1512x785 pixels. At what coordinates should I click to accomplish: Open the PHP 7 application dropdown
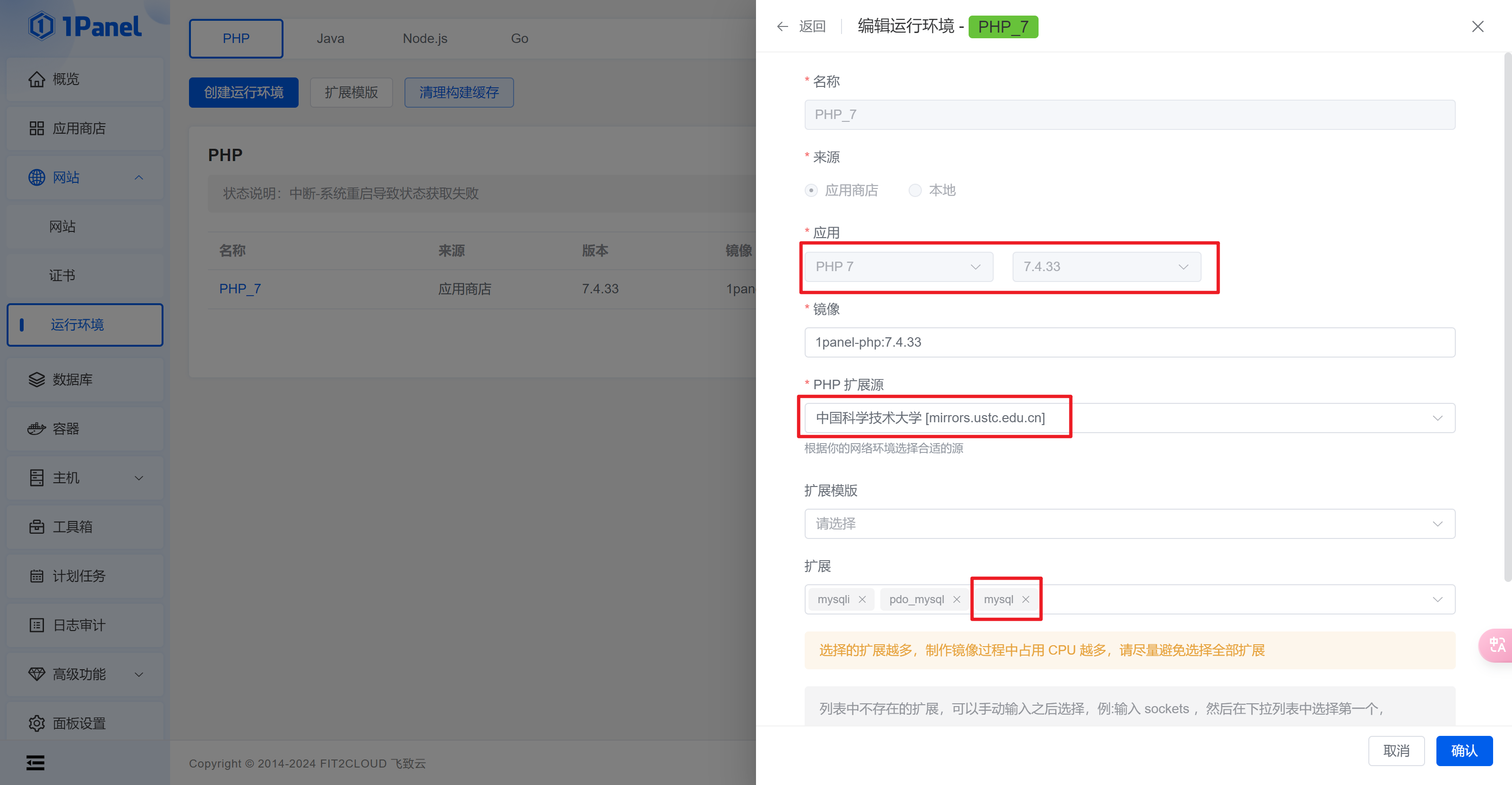[898, 266]
